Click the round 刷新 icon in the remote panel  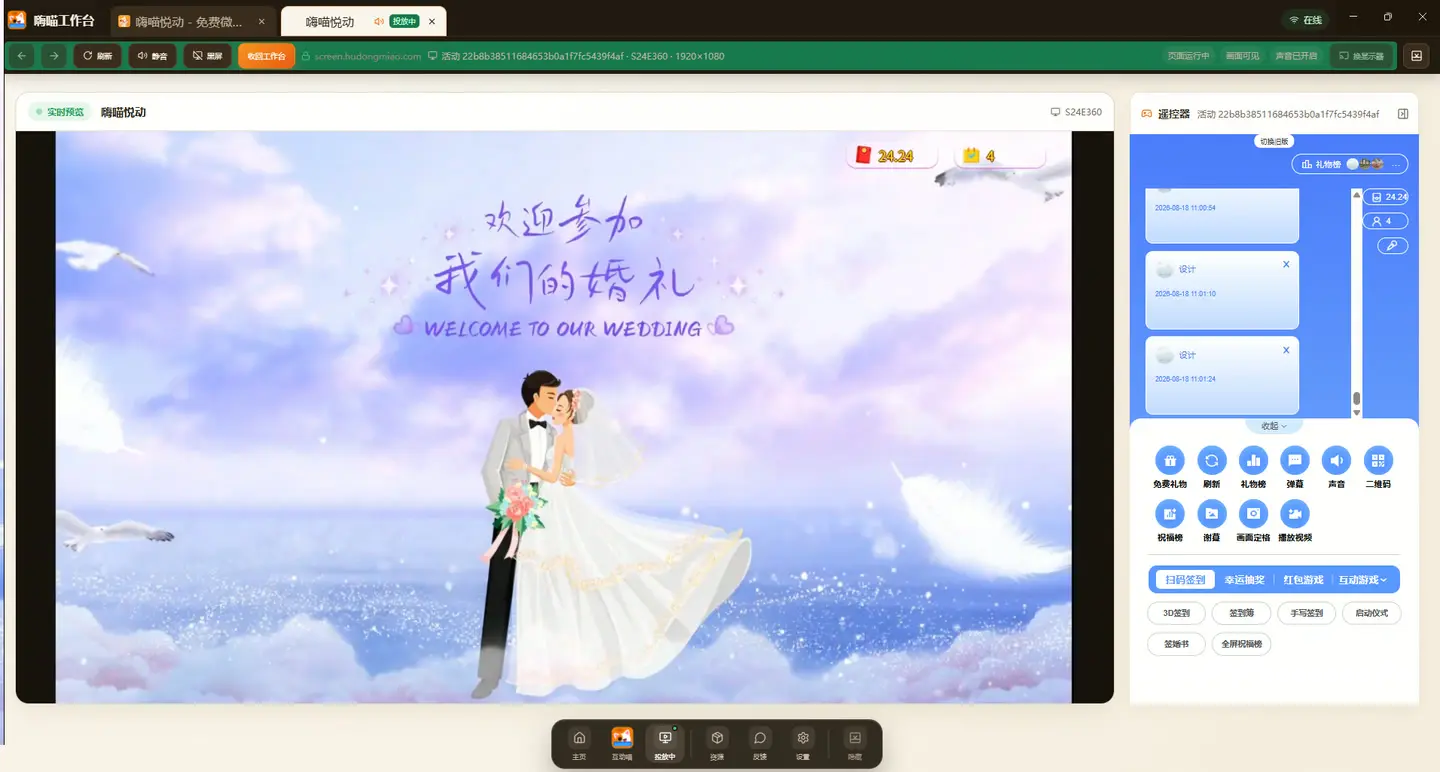(1212, 460)
